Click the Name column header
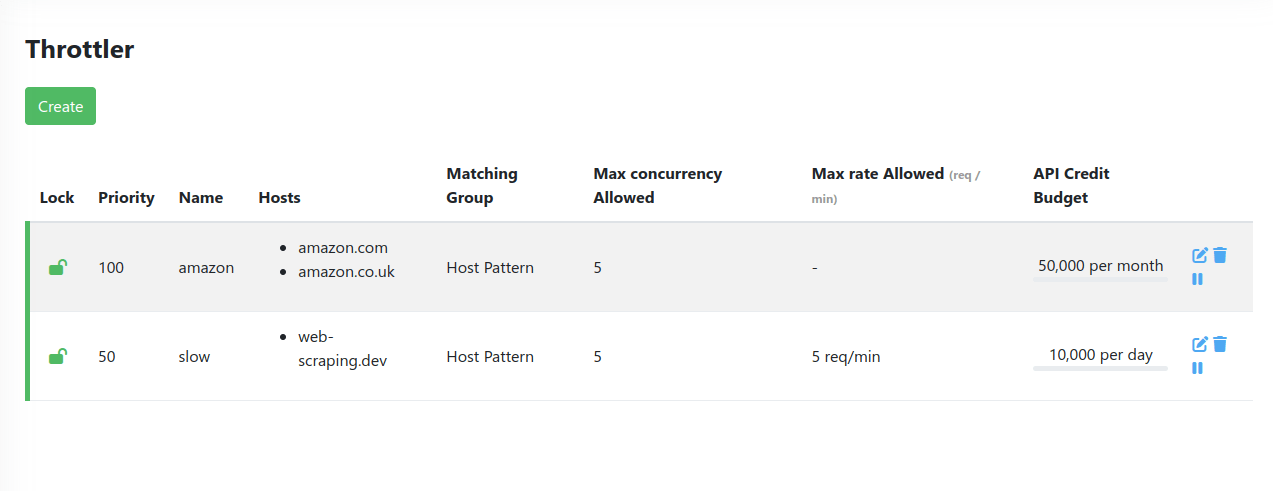The width and height of the screenshot is (1273, 491). 201,198
